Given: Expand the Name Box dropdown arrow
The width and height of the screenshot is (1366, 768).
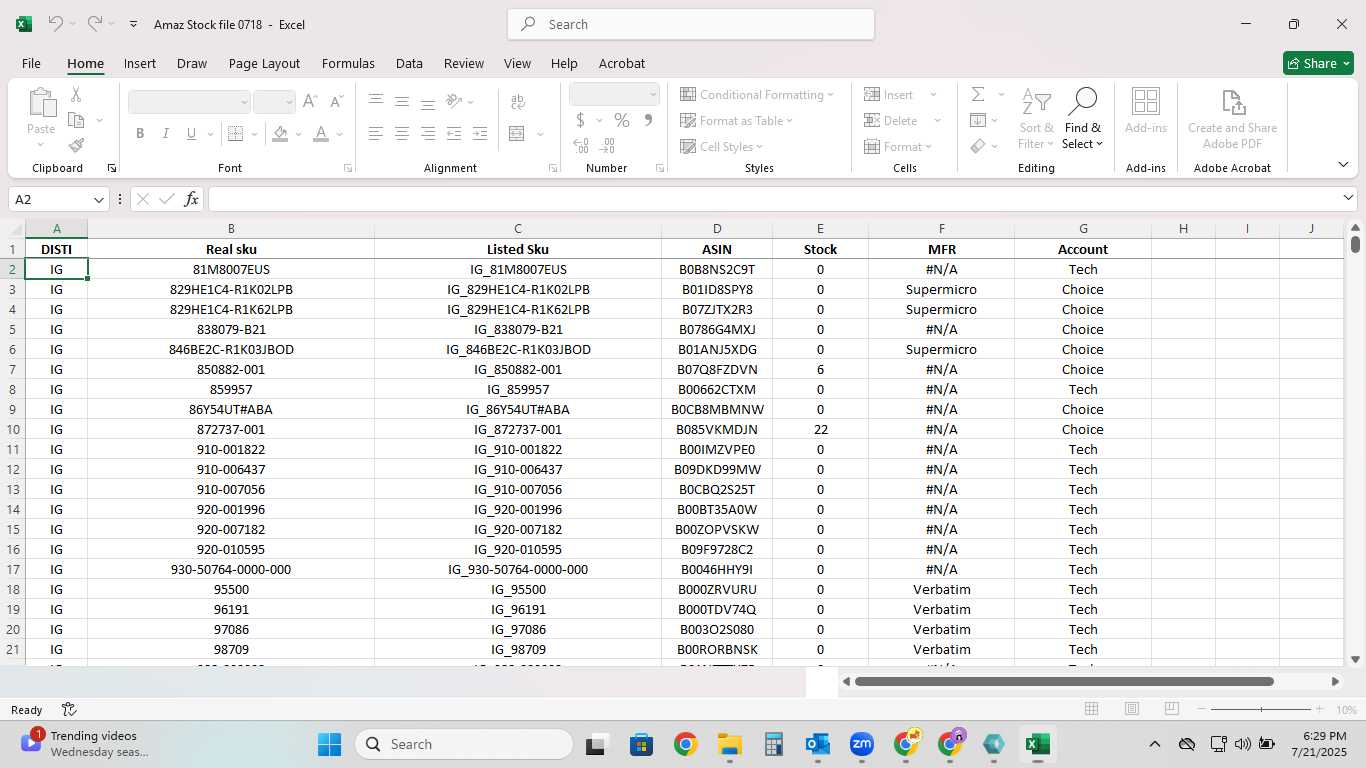Looking at the screenshot, I should click(x=97, y=199).
